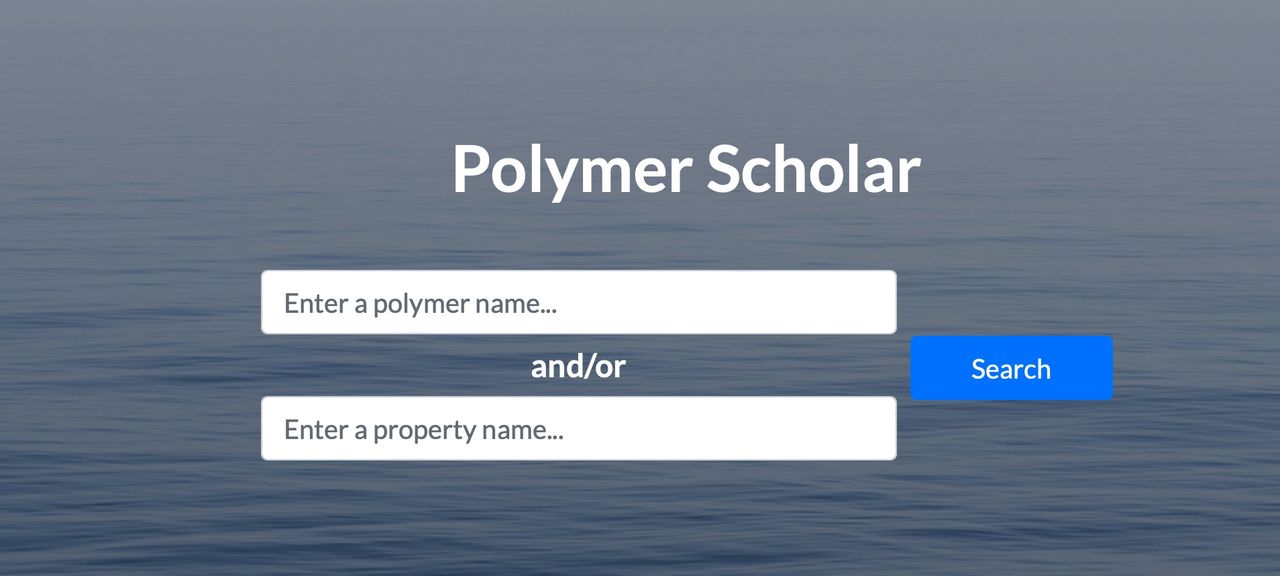Click the and/or label between the fields
Viewport: 1280px width, 576px height.
[x=578, y=366]
